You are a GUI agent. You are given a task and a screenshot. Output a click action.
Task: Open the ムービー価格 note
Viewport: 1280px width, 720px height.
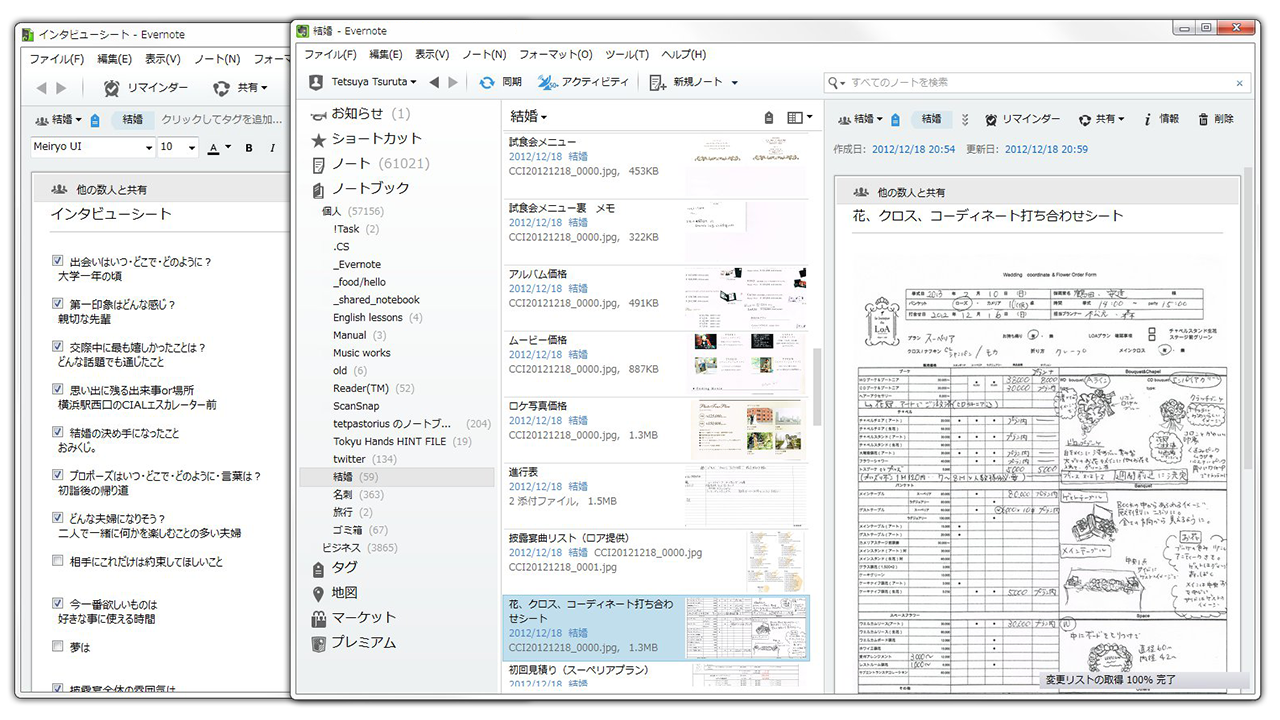pos(656,365)
